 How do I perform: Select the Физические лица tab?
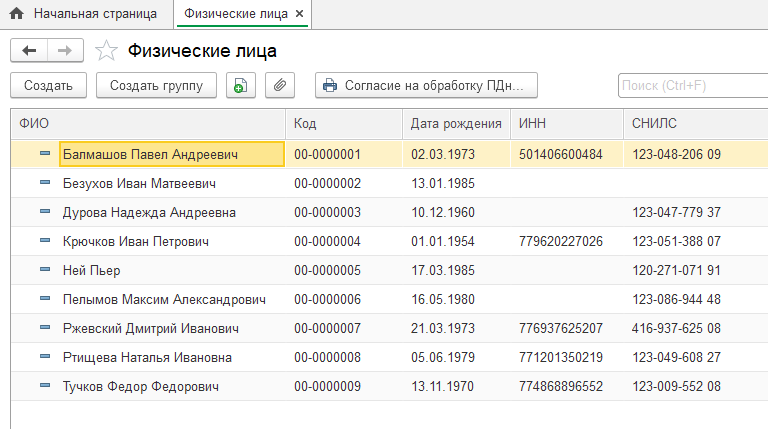coord(236,14)
